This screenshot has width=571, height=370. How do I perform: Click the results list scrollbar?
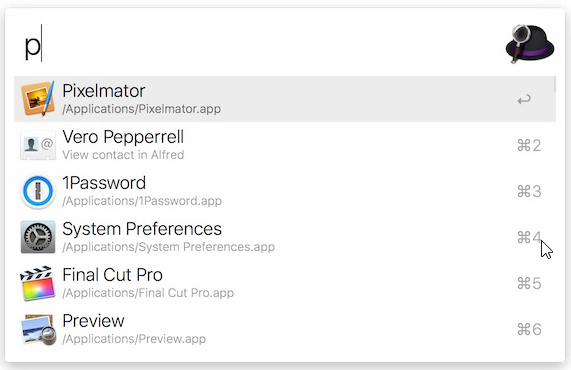pyautogui.click(x=555, y=84)
